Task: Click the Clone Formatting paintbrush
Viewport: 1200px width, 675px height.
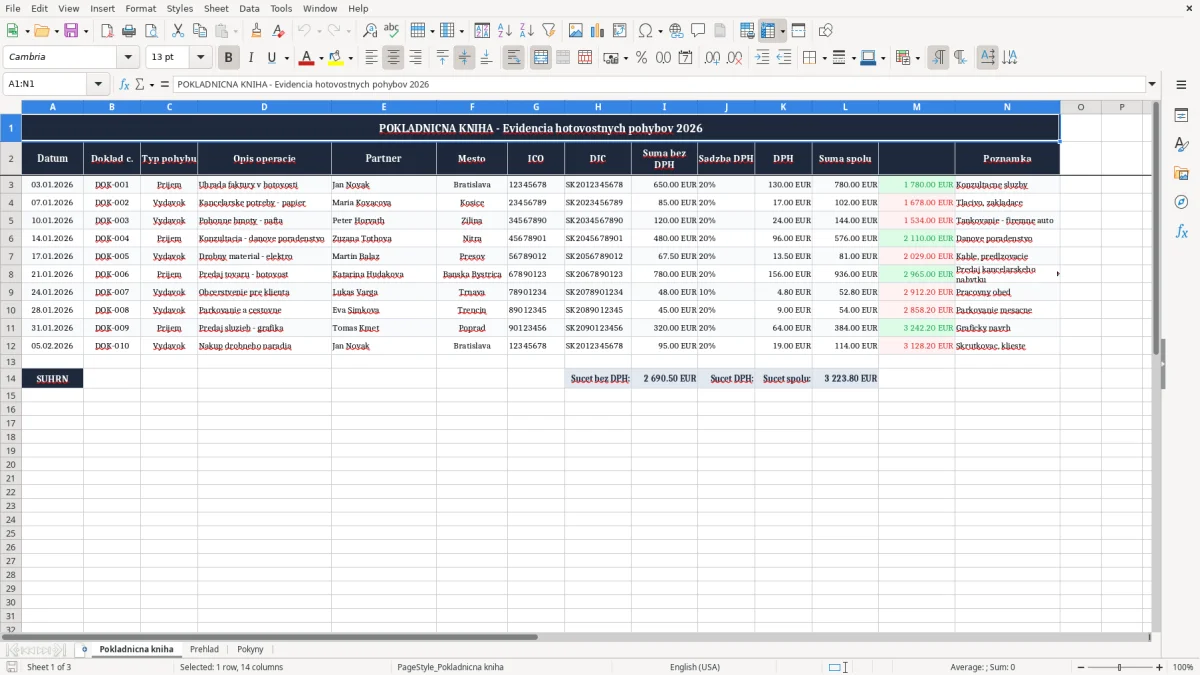Action: [x=256, y=31]
